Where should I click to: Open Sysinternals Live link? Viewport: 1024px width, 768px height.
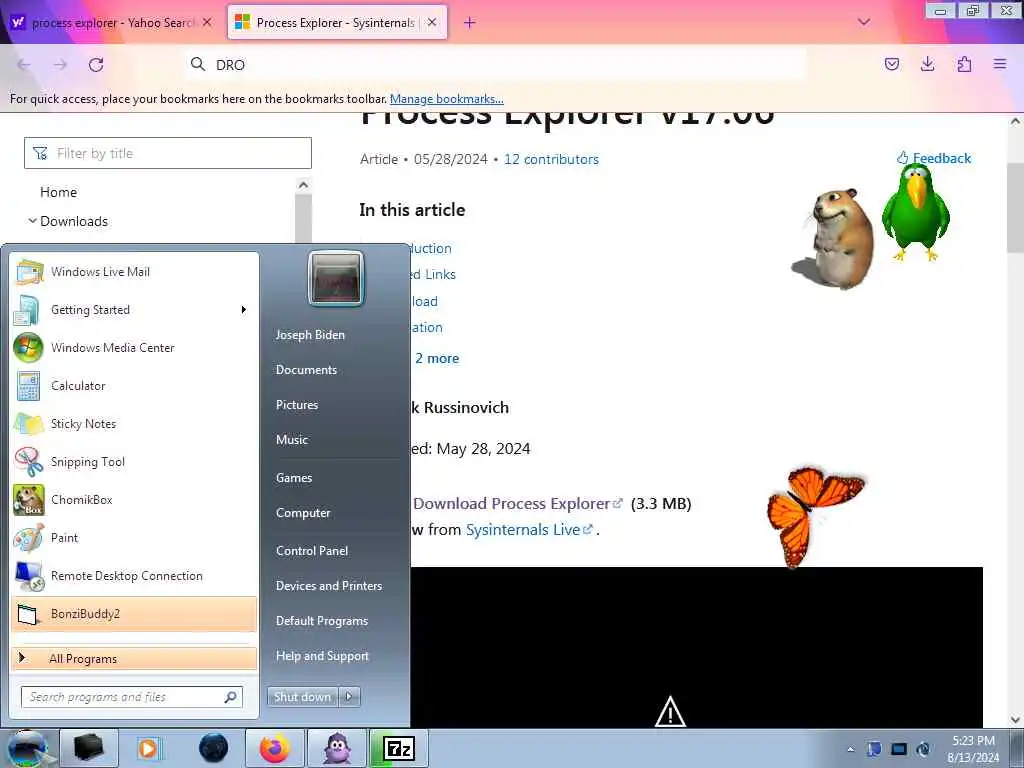pos(529,530)
